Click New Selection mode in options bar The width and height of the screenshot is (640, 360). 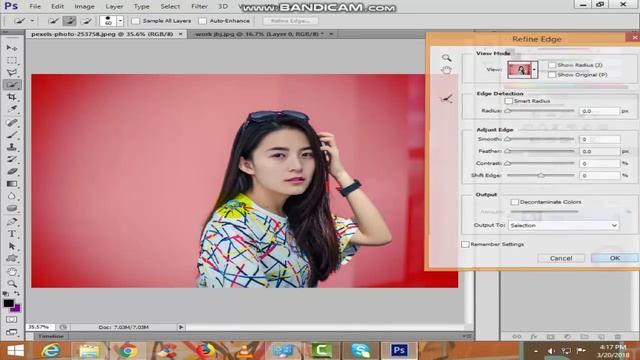[x=53, y=21]
